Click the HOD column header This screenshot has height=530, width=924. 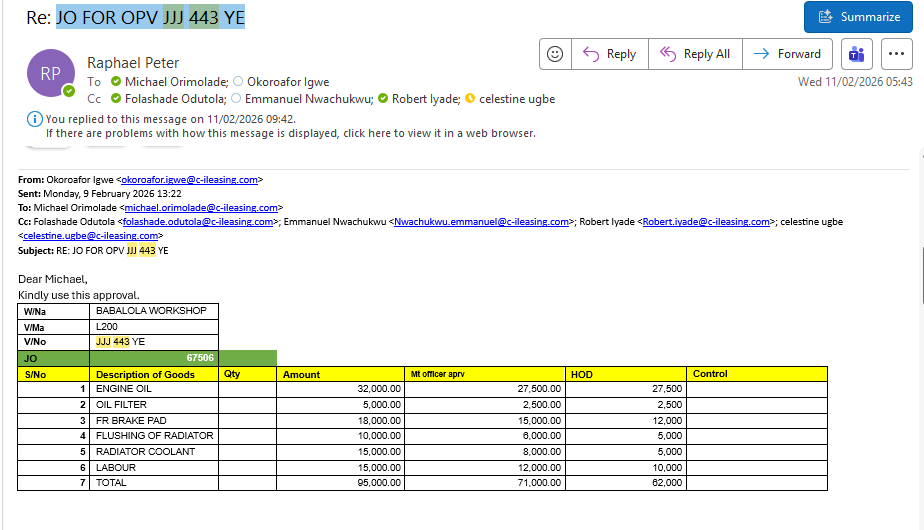click(x=626, y=374)
